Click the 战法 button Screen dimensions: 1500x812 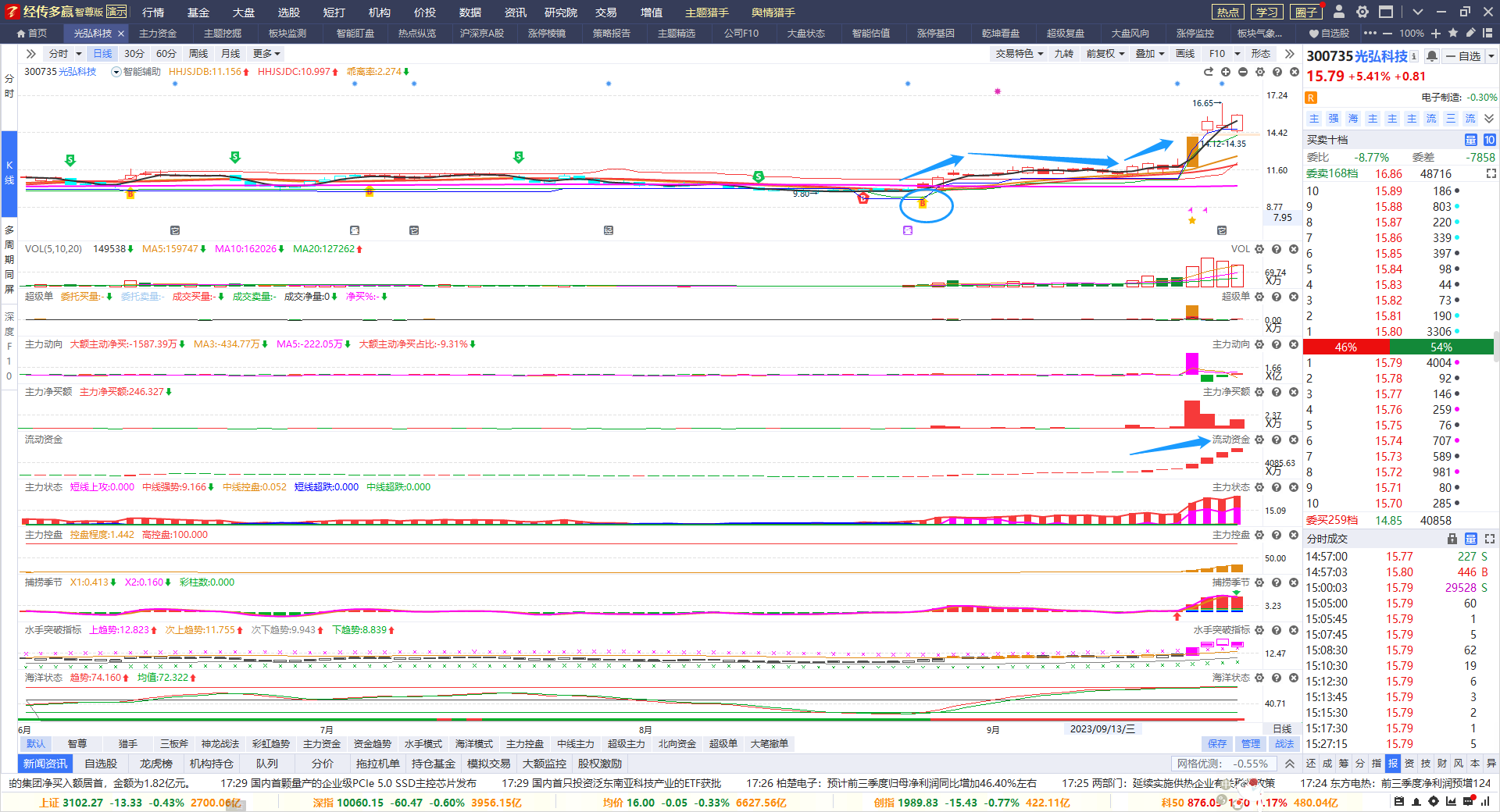click(1284, 744)
